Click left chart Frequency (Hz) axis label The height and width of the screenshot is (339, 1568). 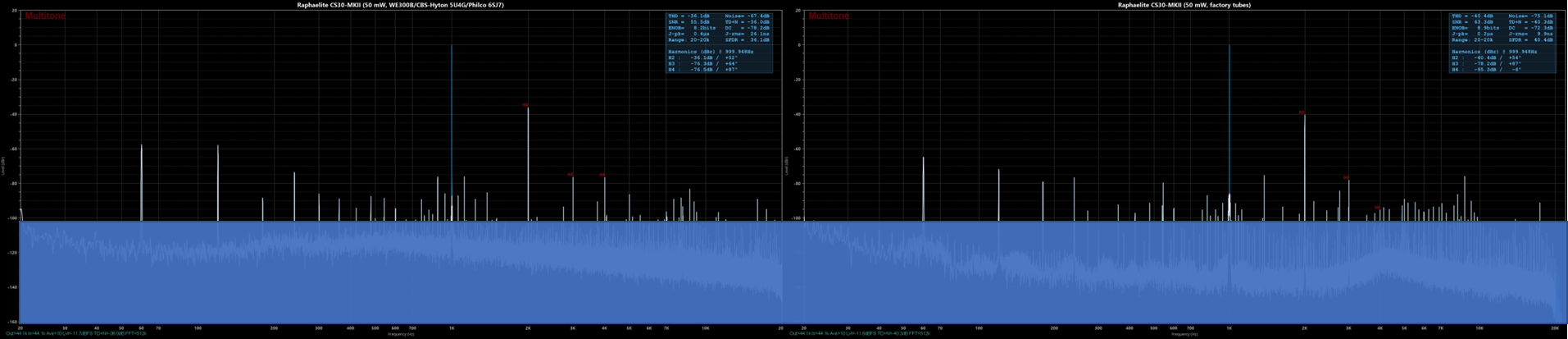coord(401,334)
